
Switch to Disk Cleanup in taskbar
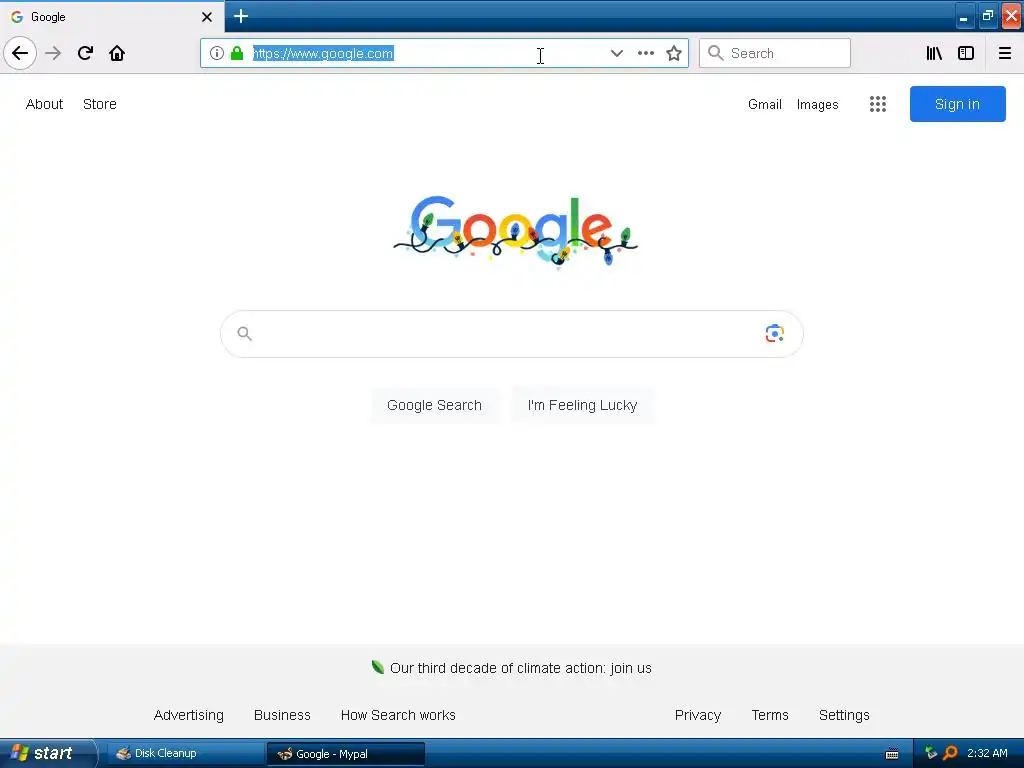pyautogui.click(x=184, y=753)
